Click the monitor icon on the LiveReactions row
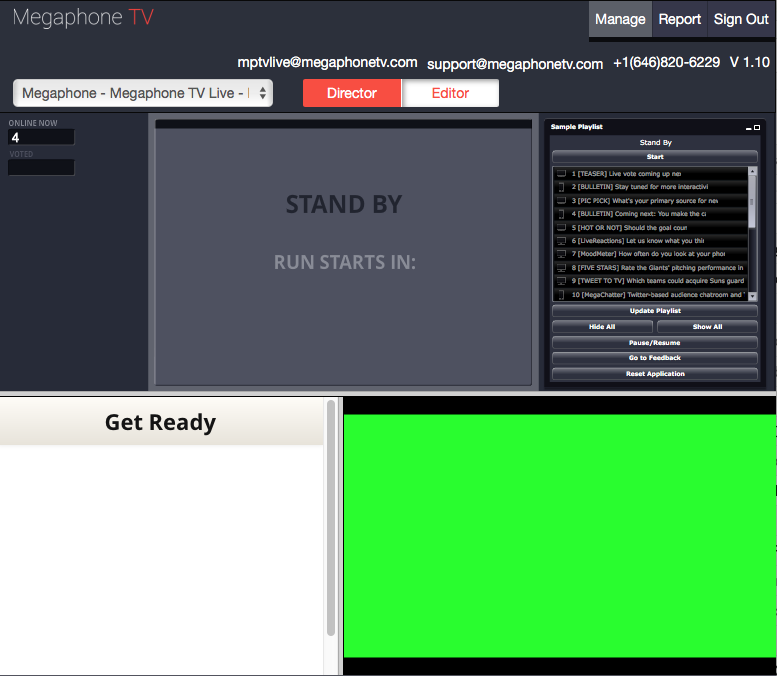Screen dimensions: 777x676 pos(561,241)
